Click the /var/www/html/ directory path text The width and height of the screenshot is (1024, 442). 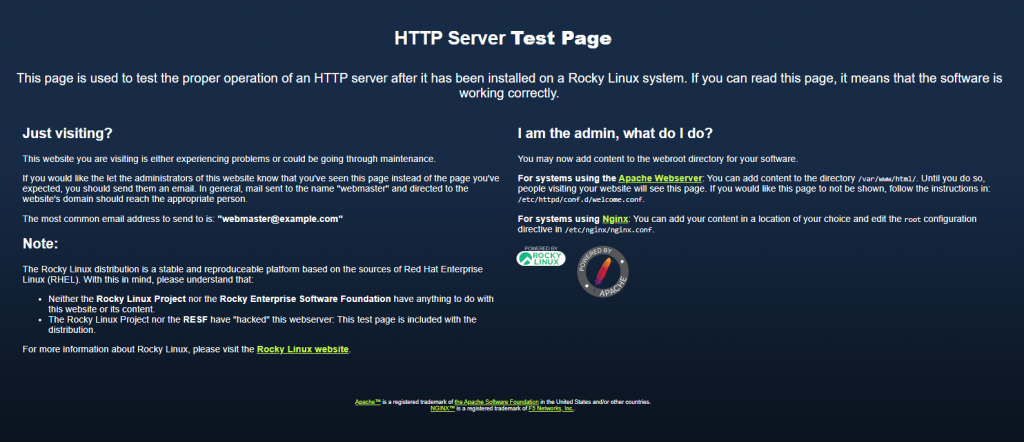888,179
